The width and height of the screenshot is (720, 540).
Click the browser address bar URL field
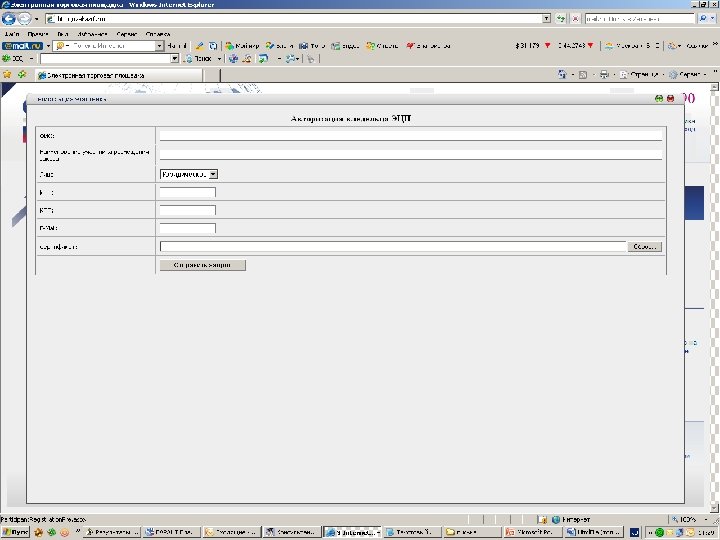[294, 19]
